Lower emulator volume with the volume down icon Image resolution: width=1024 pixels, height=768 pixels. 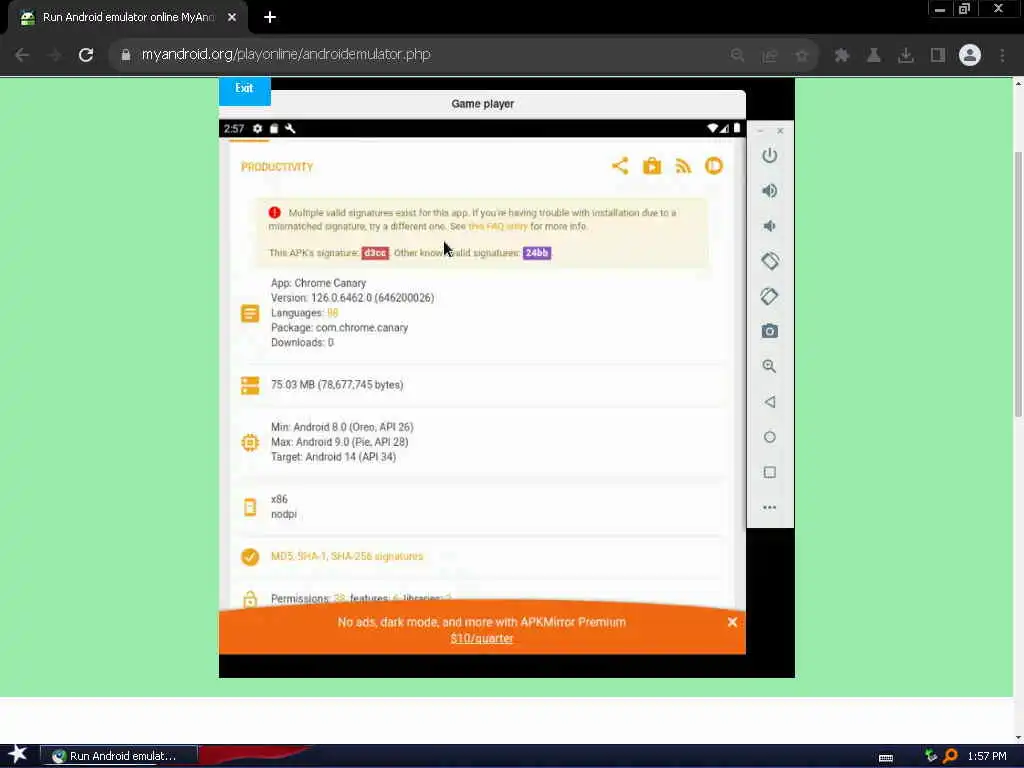(x=769, y=226)
